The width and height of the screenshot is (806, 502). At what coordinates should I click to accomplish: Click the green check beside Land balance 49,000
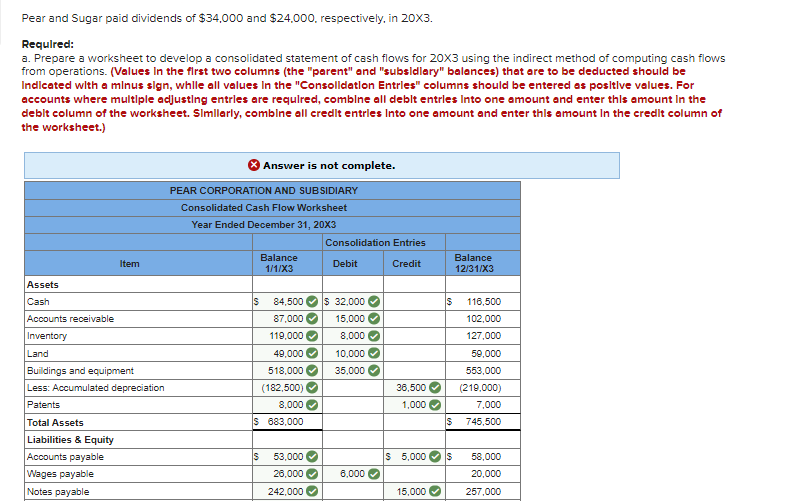(312, 354)
